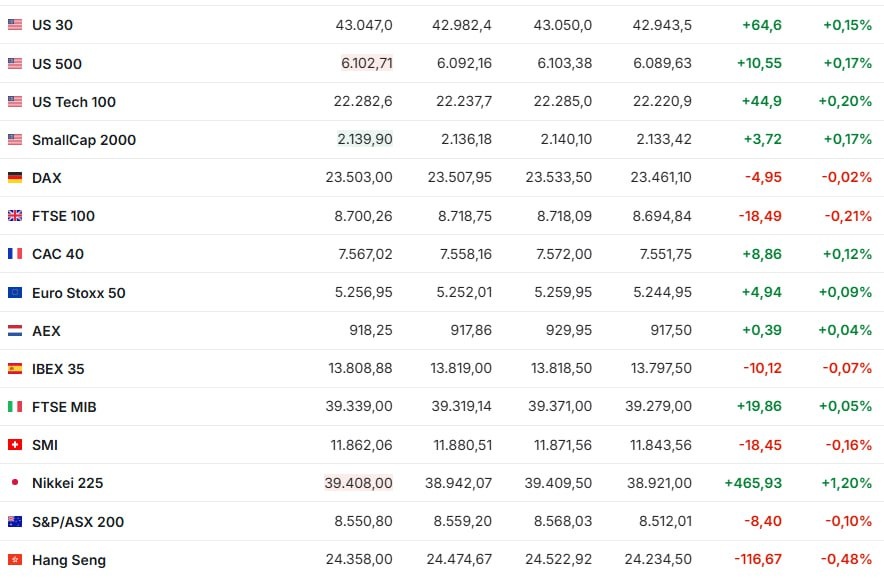Click the Japan flag next to Nikkei 225
Screen dimensions: 884x578
click(15, 482)
